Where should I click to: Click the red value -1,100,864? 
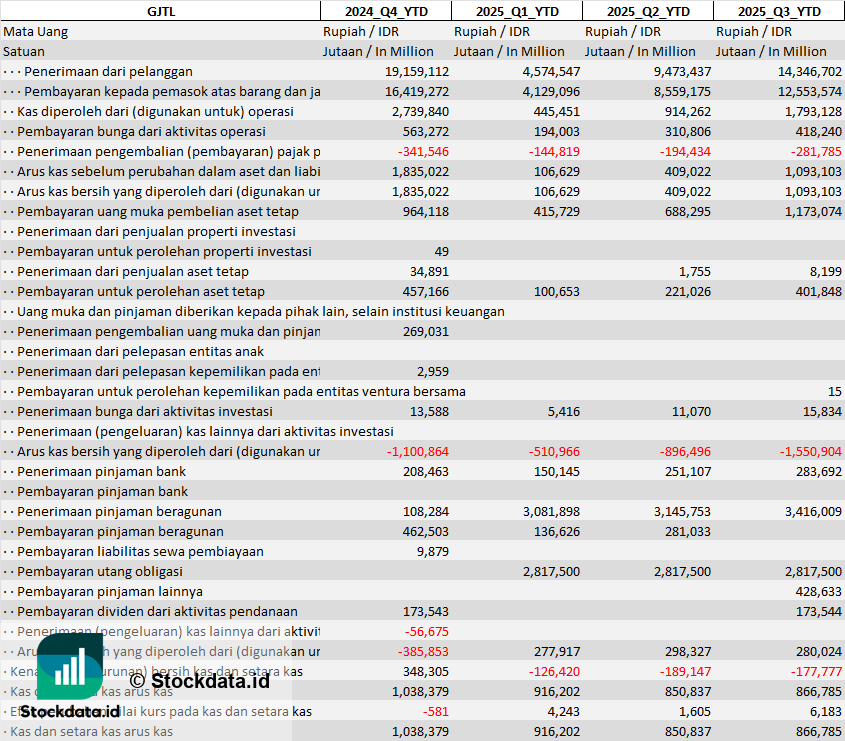pos(418,452)
